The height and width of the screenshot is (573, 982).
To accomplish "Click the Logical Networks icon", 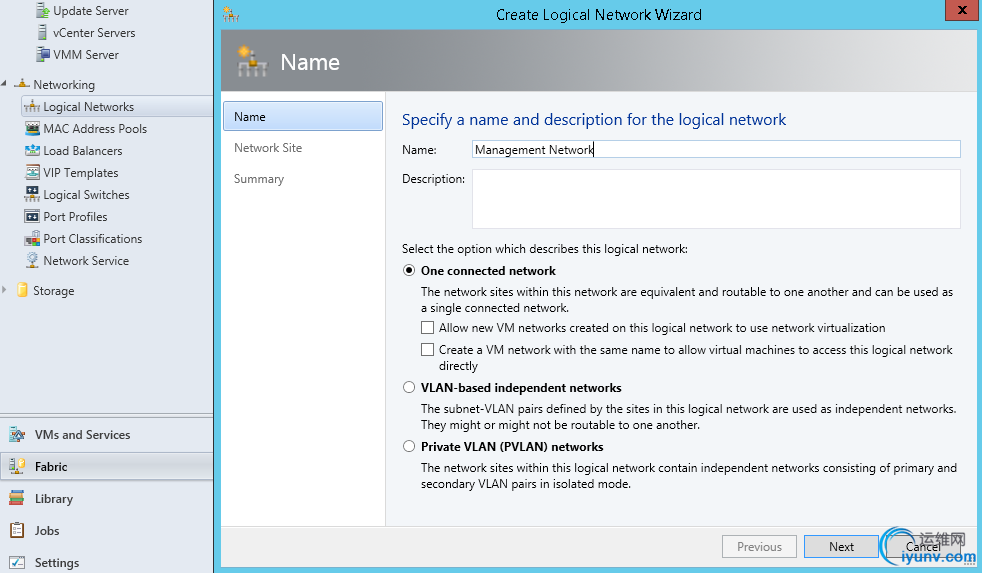I will 32,106.
